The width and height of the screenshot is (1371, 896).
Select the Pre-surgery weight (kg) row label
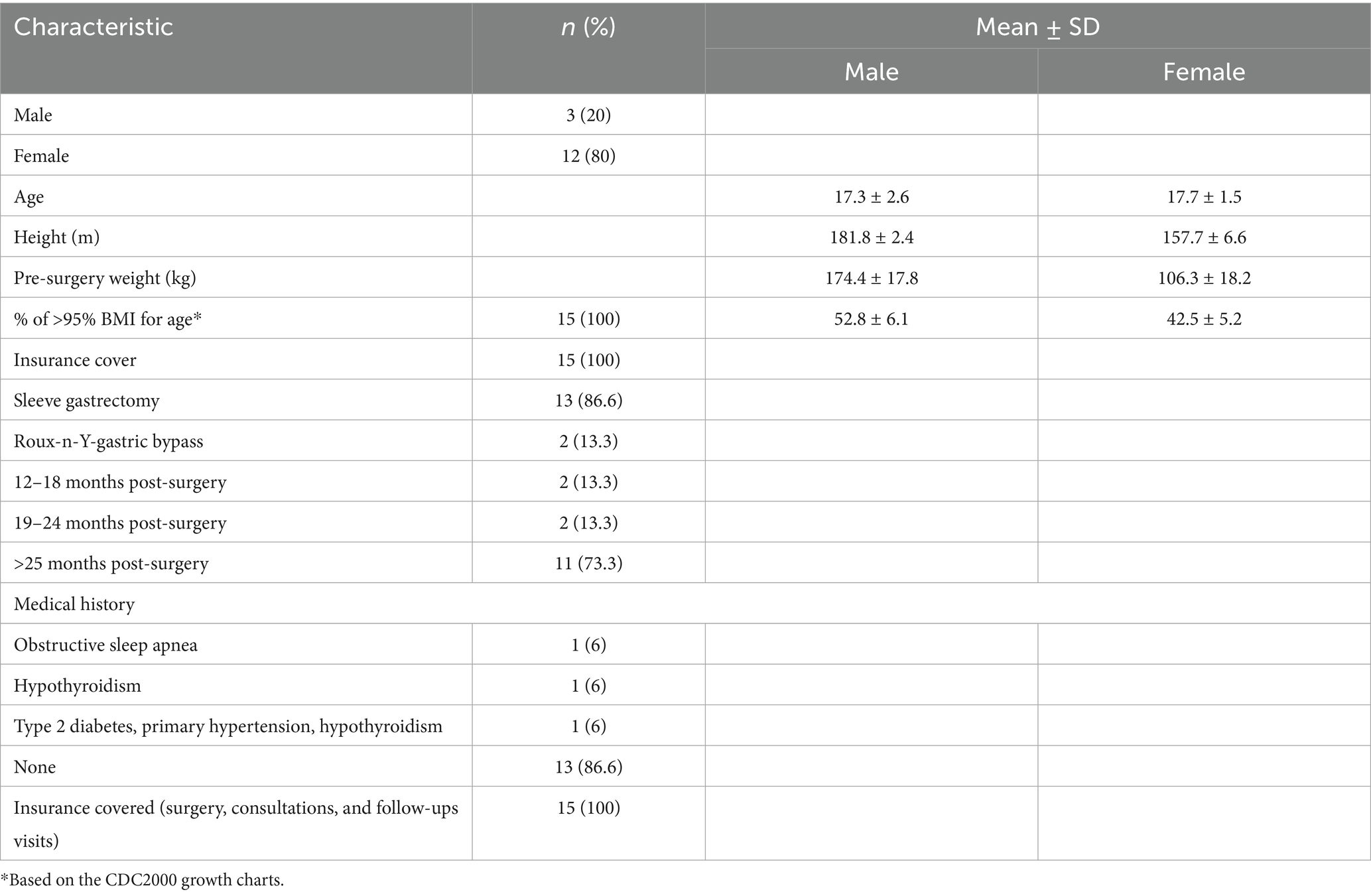click(x=105, y=278)
